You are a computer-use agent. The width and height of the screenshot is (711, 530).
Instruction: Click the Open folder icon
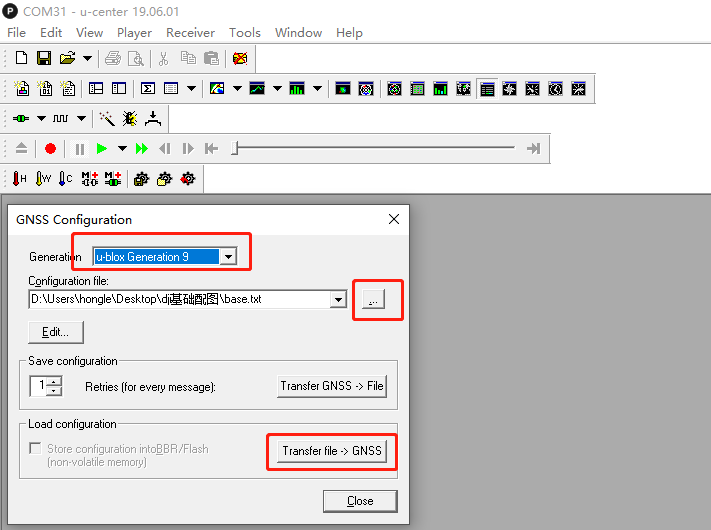67,58
